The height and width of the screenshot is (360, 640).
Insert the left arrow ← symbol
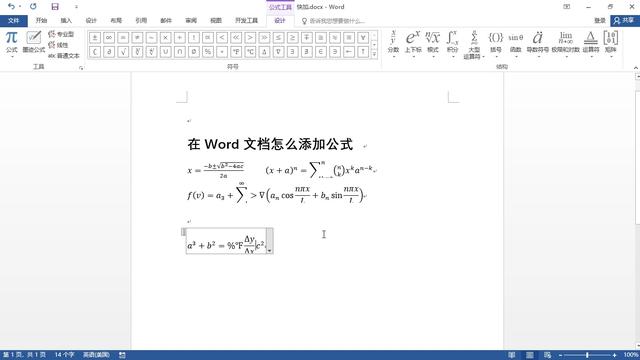349,52
